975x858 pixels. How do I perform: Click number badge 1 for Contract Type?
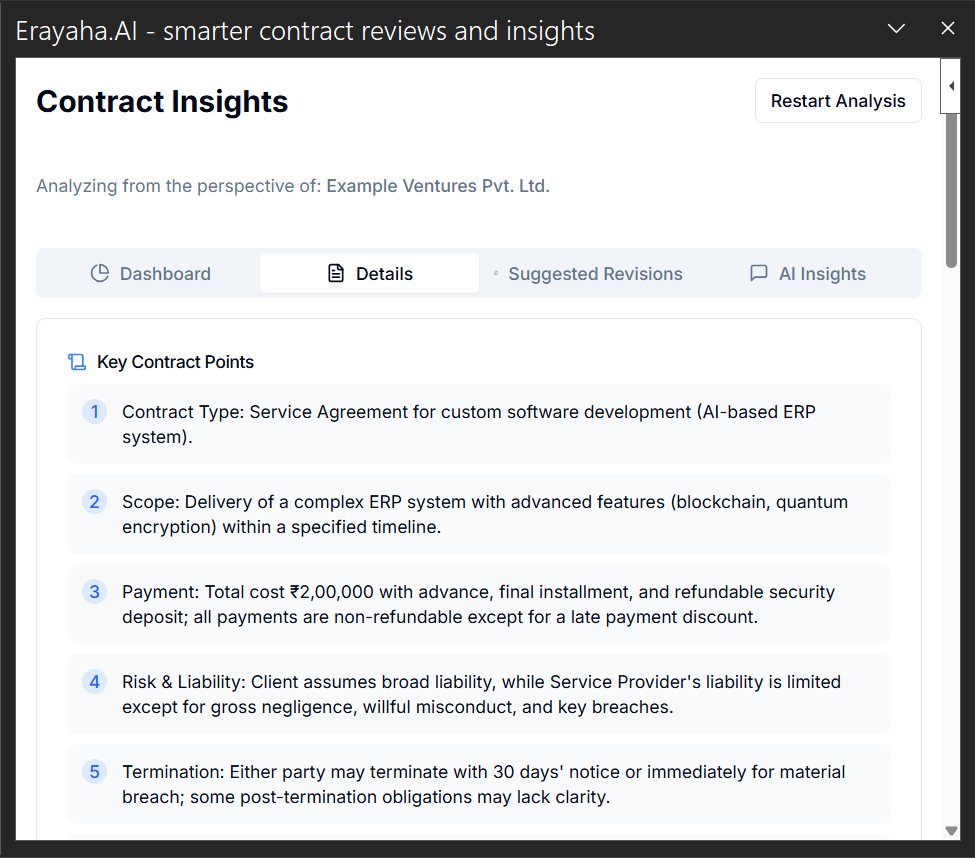pyautogui.click(x=95, y=412)
